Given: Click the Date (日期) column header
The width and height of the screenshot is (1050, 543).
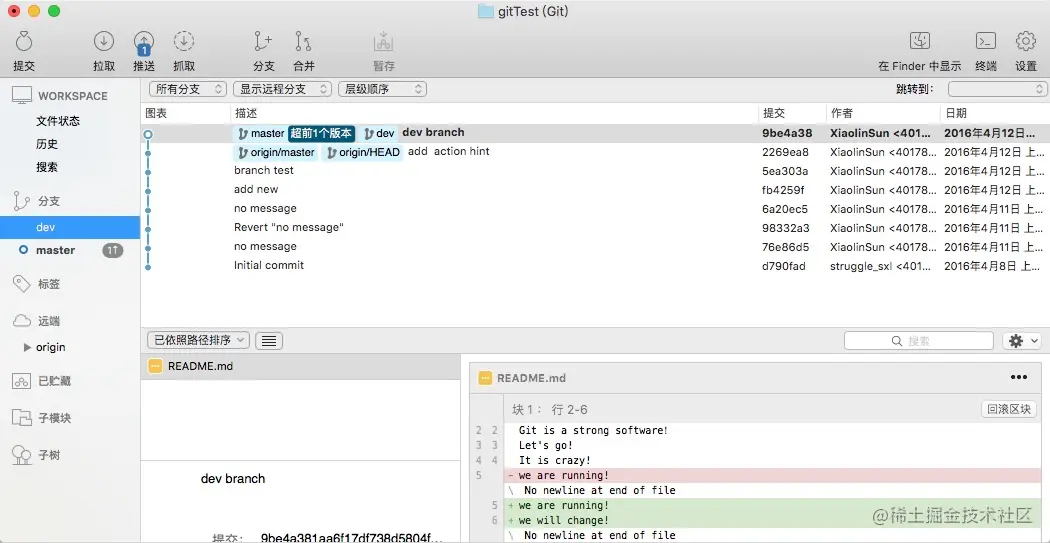Looking at the screenshot, I should 994,113.
